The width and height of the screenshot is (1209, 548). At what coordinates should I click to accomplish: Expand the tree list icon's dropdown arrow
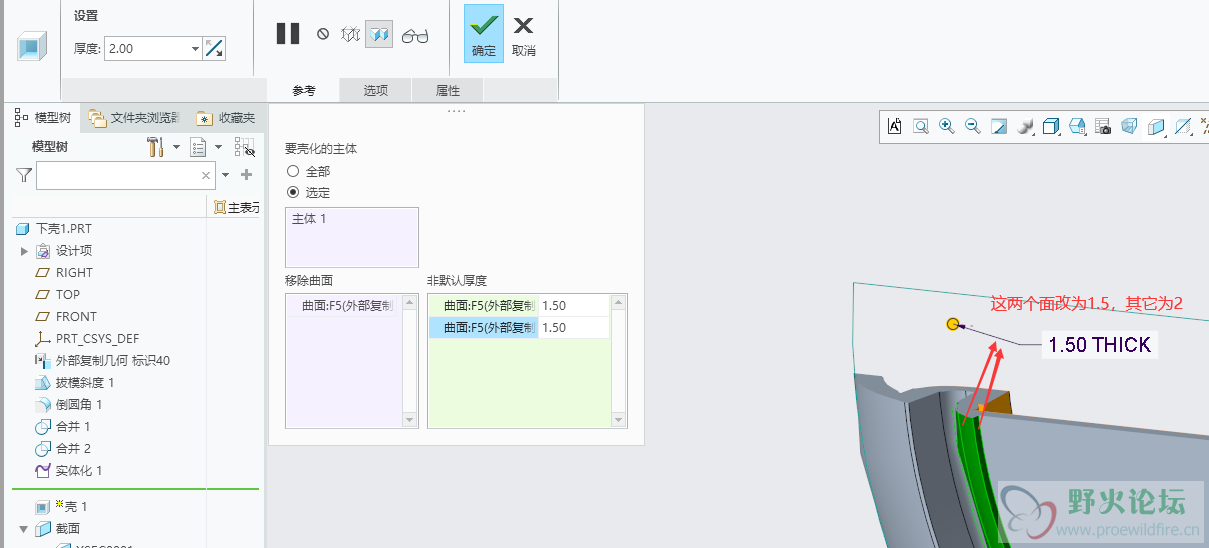pos(218,147)
